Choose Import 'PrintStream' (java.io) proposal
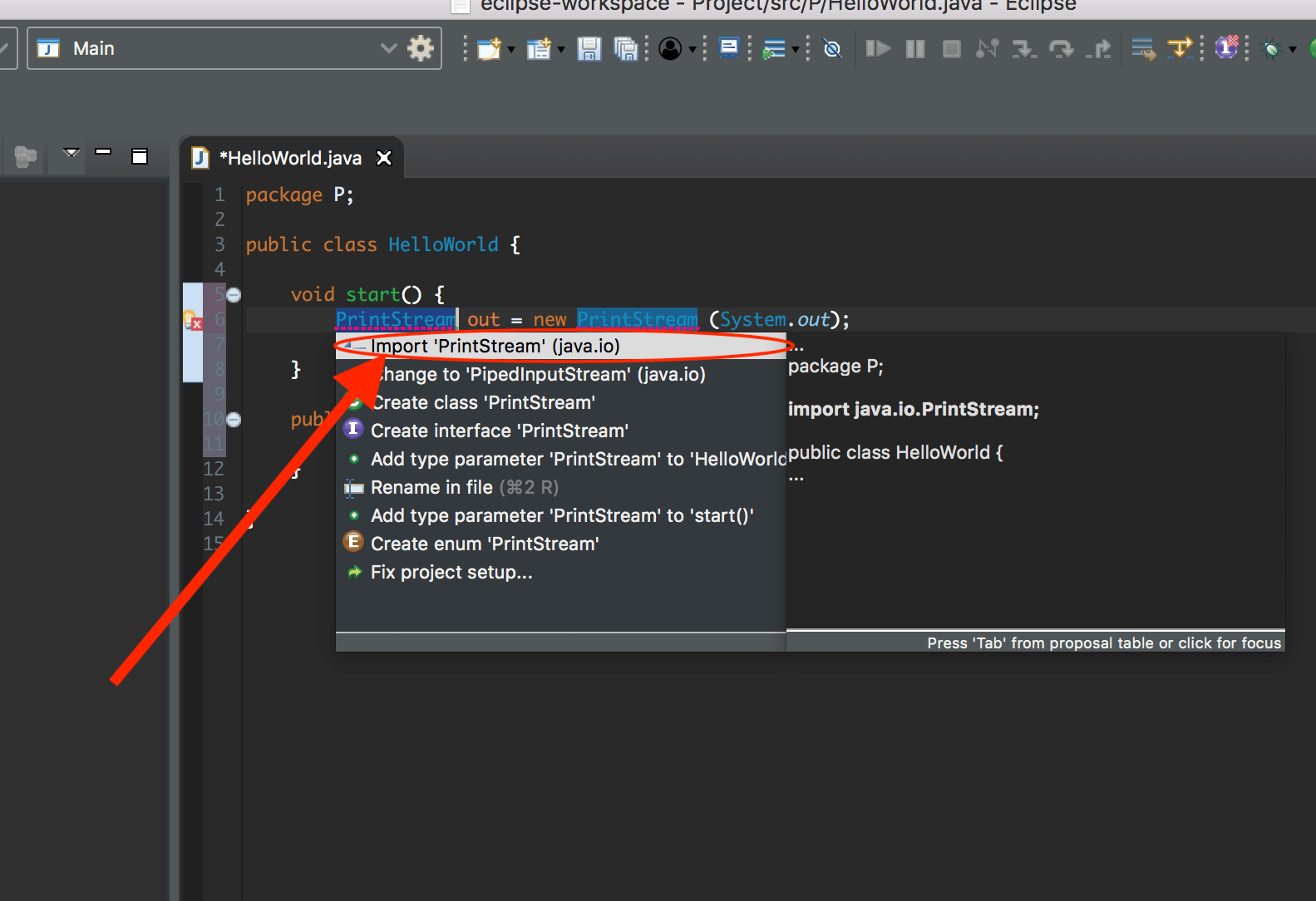Image resolution: width=1316 pixels, height=901 pixels. (560, 346)
